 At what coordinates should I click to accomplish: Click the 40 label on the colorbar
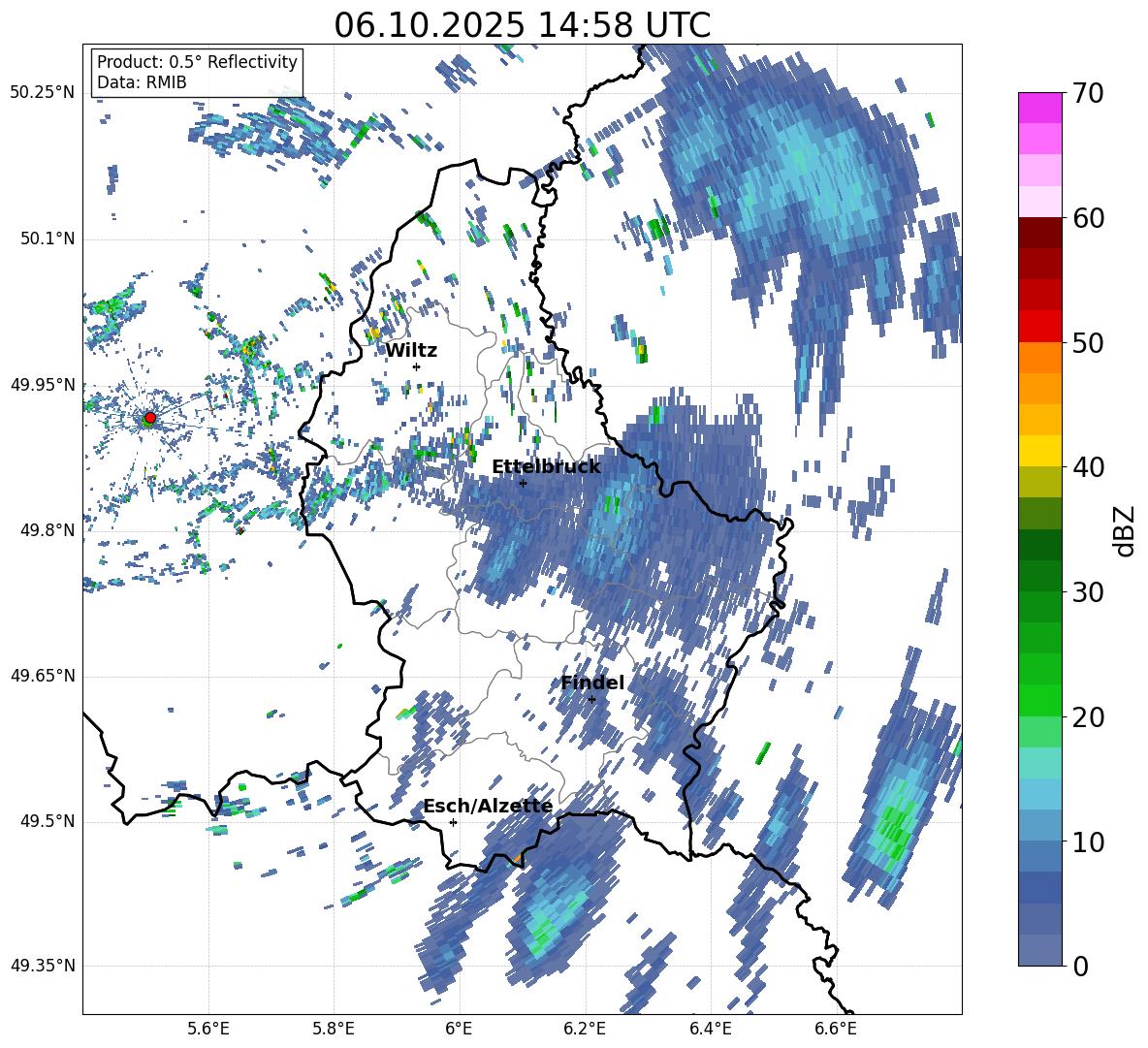[1088, 467]
